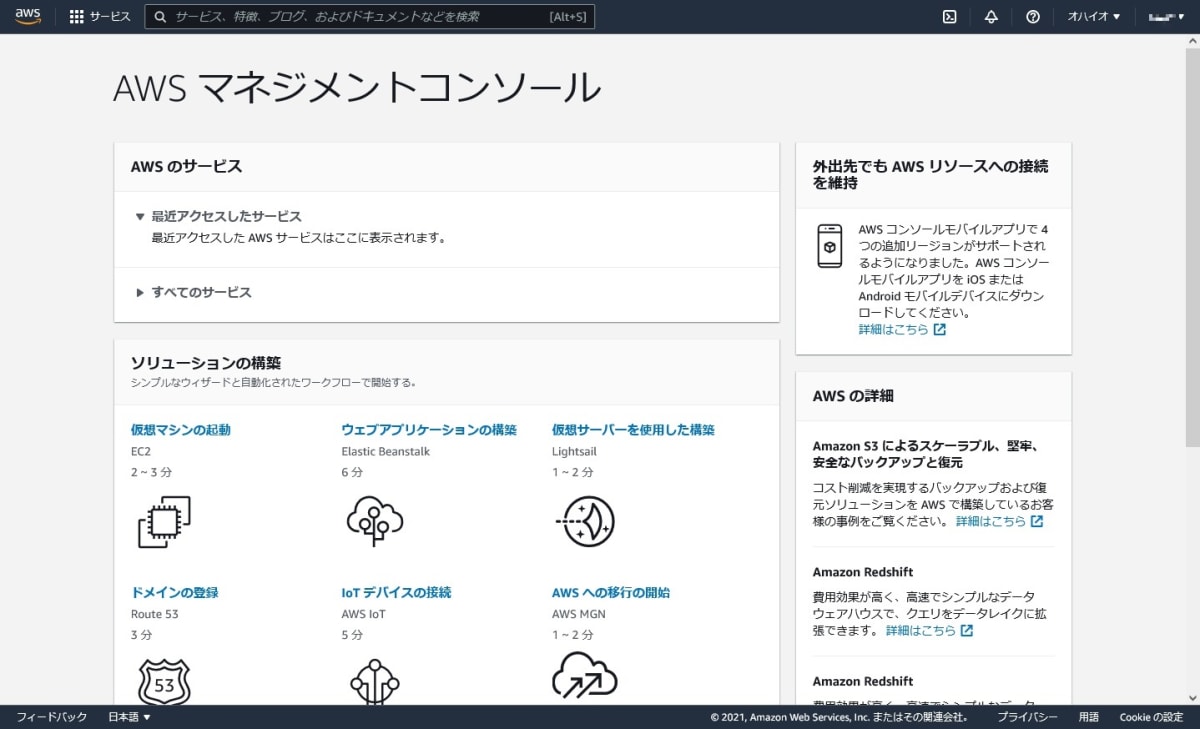Open the 日本語 language dropdown

(129, 717)
